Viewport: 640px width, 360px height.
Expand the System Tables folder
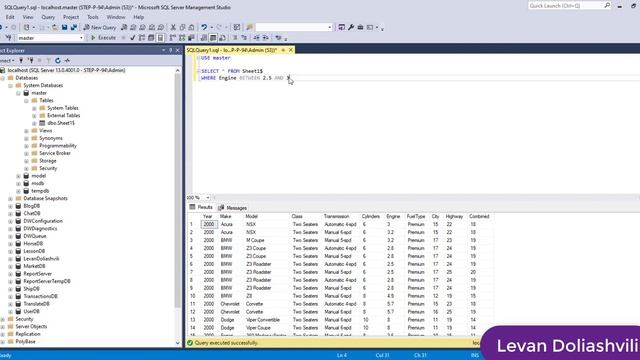pos(34,108)
